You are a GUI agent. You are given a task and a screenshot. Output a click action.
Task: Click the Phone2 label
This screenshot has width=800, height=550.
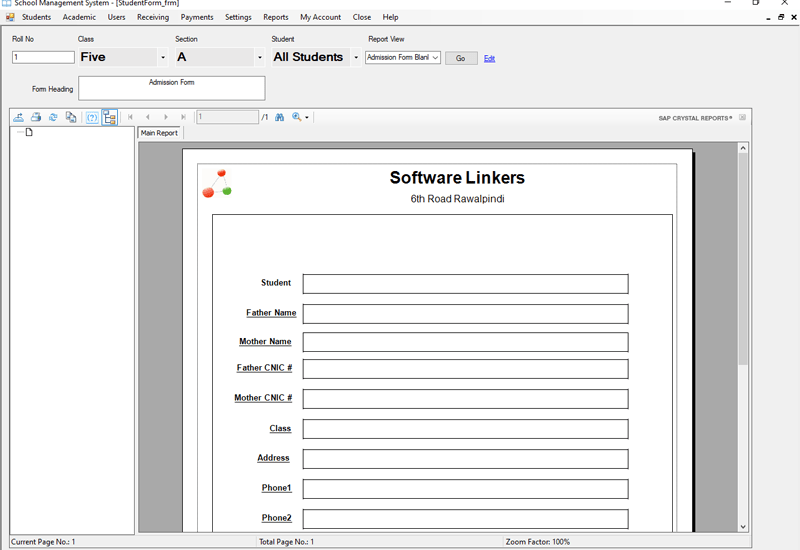coord(277,518)
